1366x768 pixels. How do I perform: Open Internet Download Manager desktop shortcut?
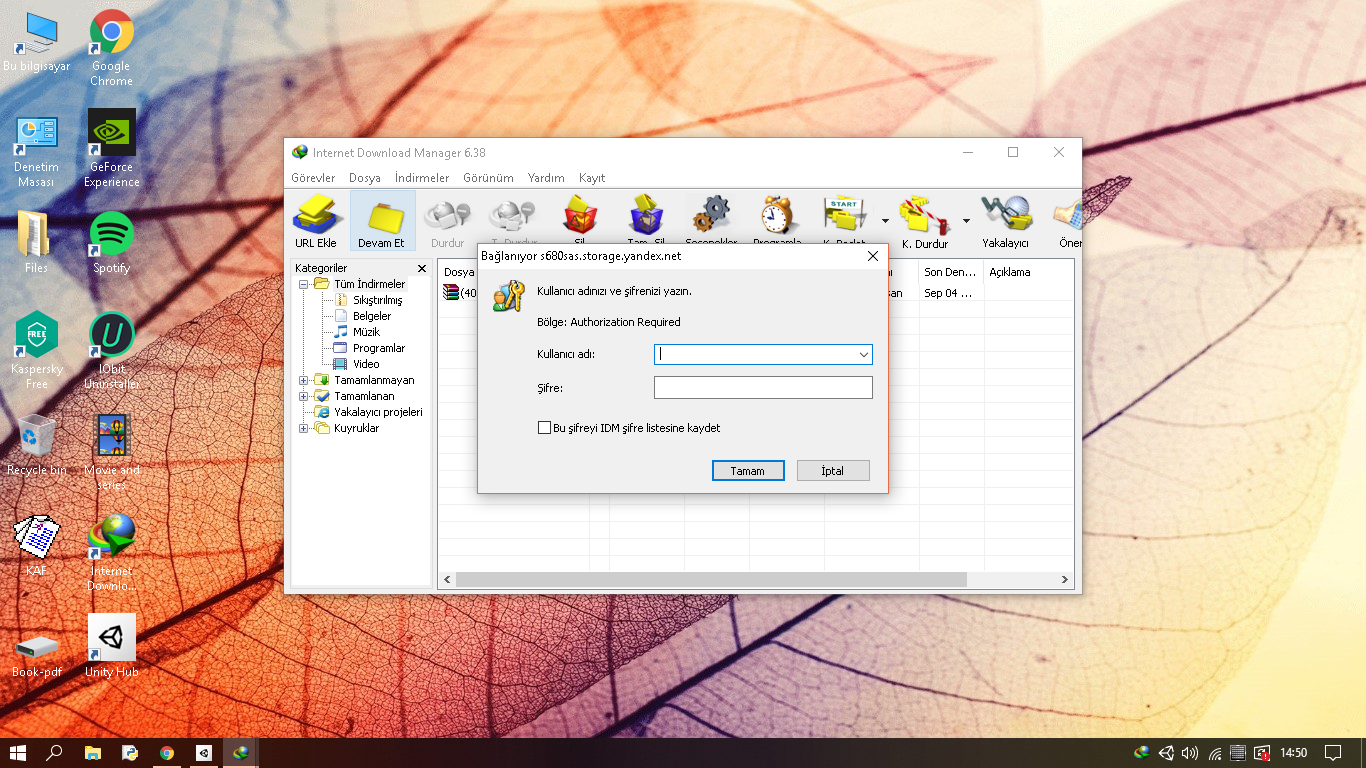(x=111, y=552)
